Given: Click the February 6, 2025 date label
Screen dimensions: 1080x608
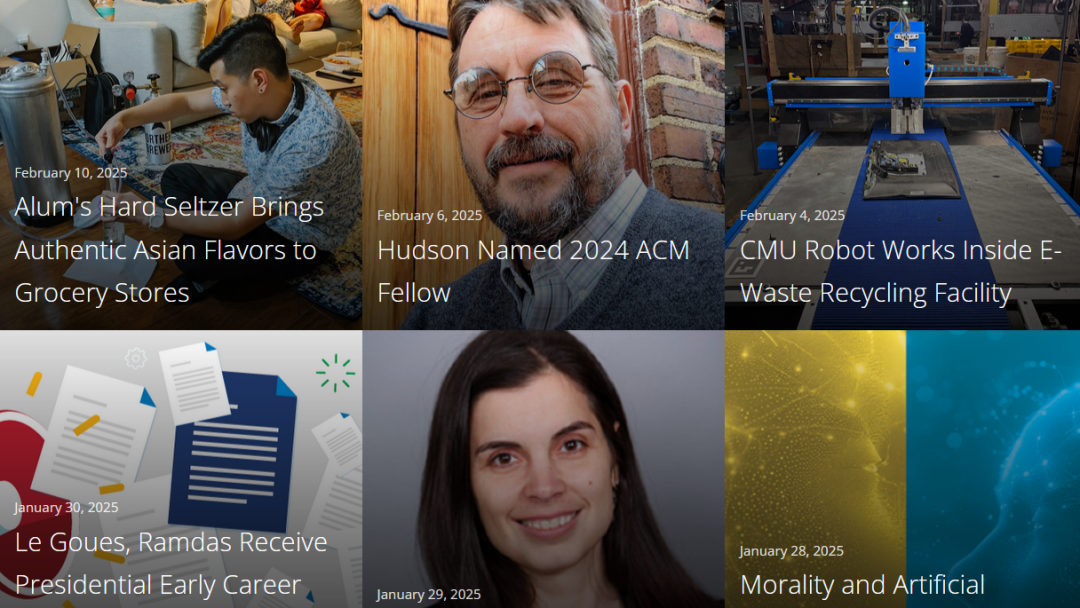Looking at the screenshot, I should [x=429, y=216].
